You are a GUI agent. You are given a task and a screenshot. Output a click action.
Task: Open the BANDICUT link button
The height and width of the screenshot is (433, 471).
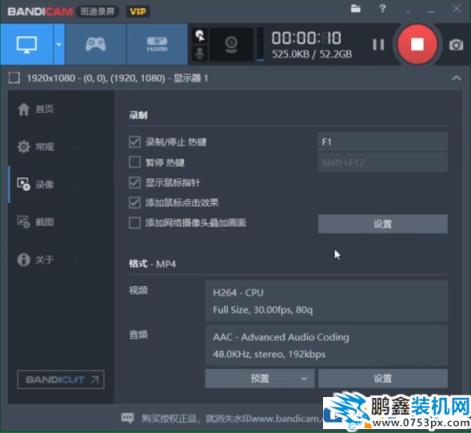point(61,380)
